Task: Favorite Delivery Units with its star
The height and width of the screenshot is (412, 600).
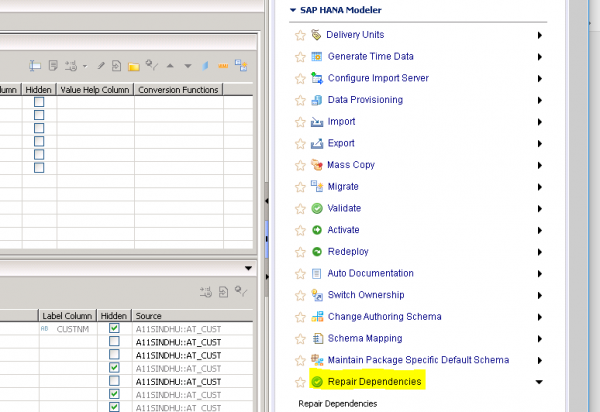Action: 300,36
